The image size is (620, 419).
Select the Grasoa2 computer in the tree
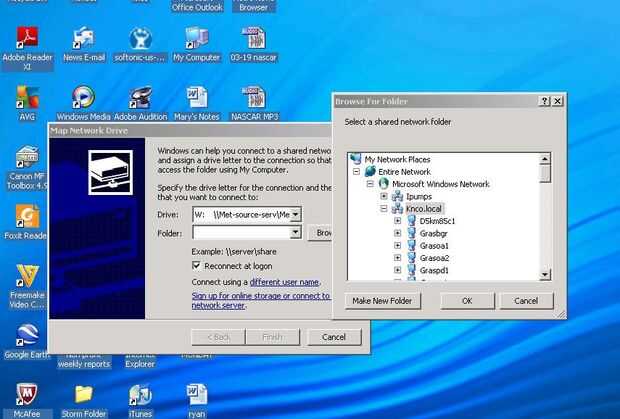pos(434,258)
